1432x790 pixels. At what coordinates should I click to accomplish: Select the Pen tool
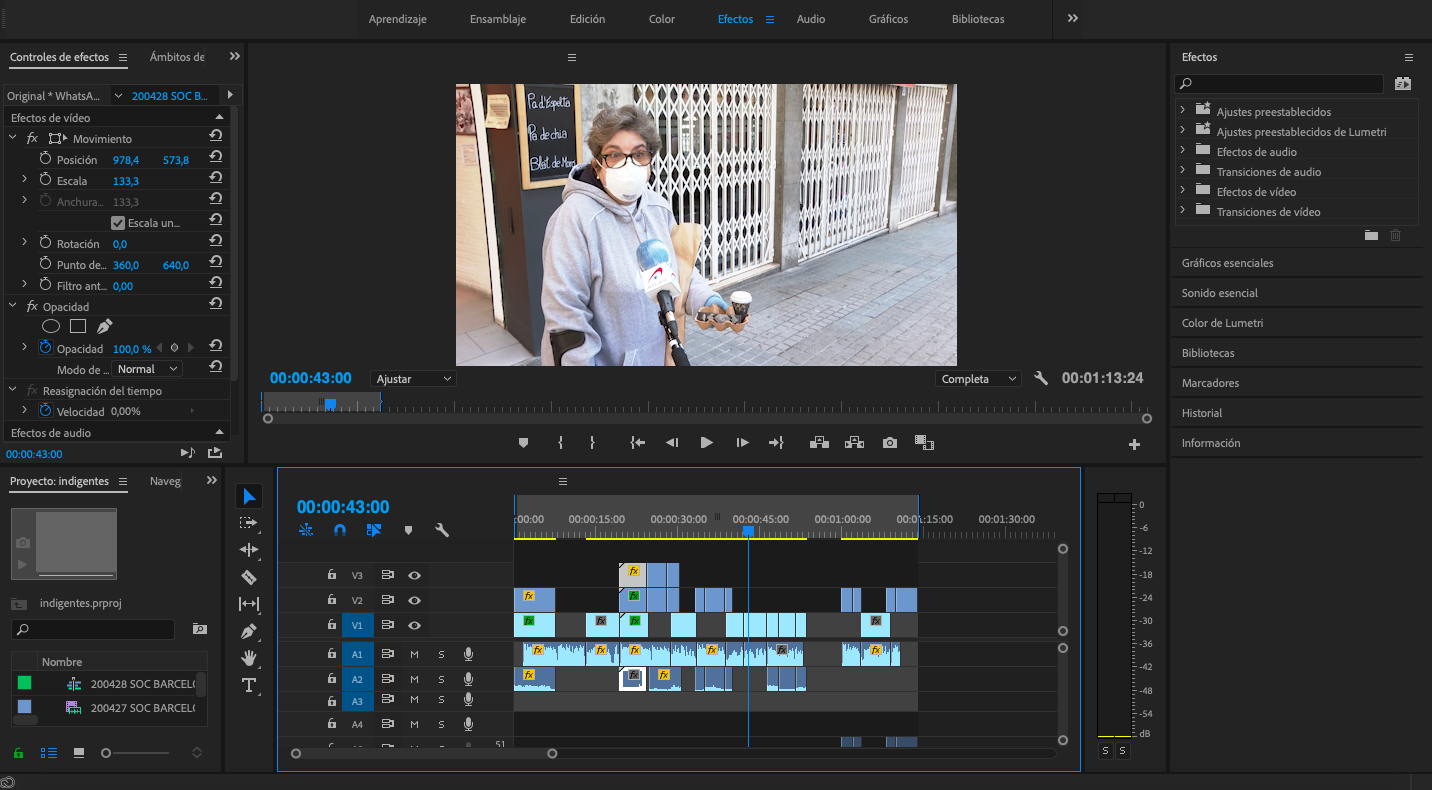coord(249,631)
